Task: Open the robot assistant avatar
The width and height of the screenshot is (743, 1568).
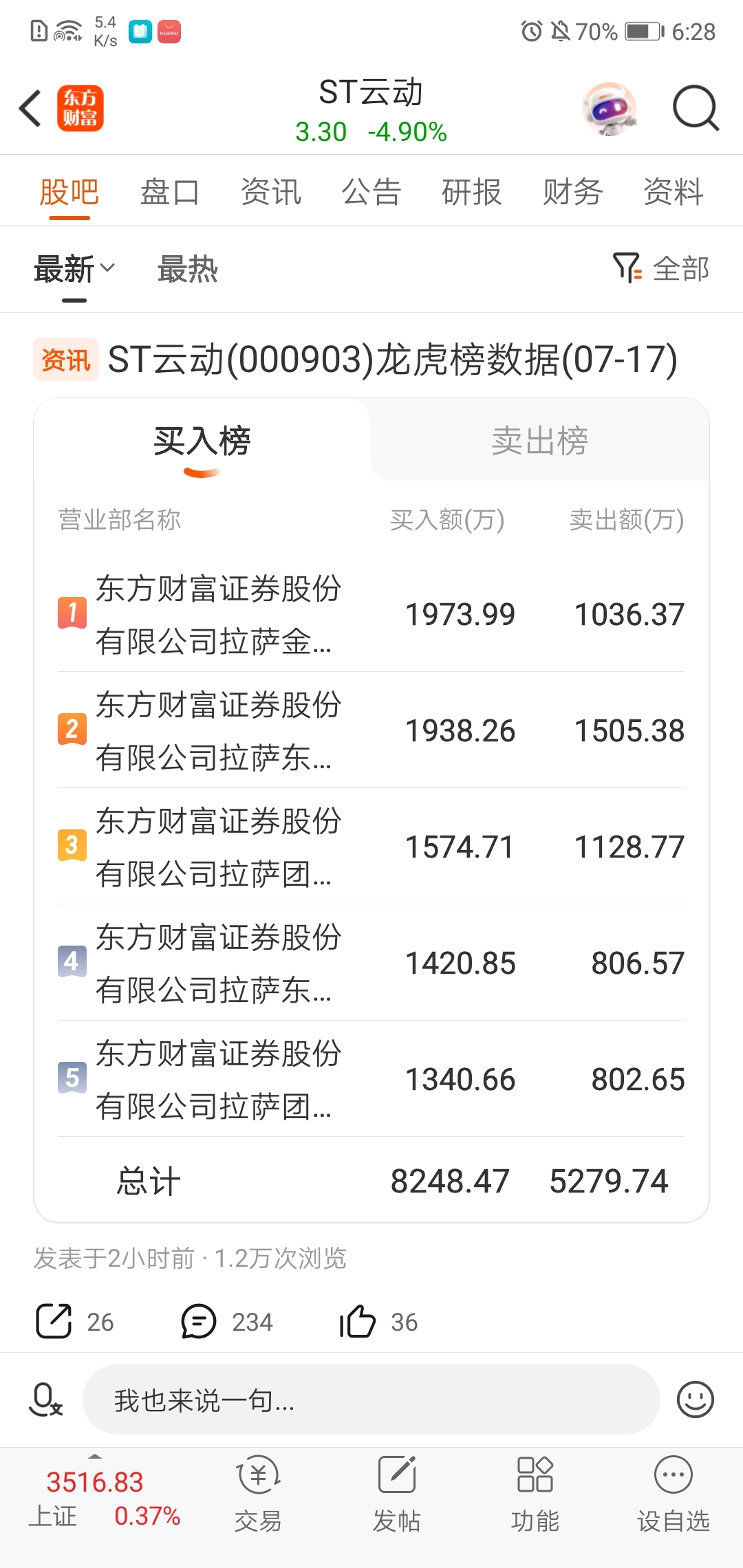Action: click(x=610, y=109)
